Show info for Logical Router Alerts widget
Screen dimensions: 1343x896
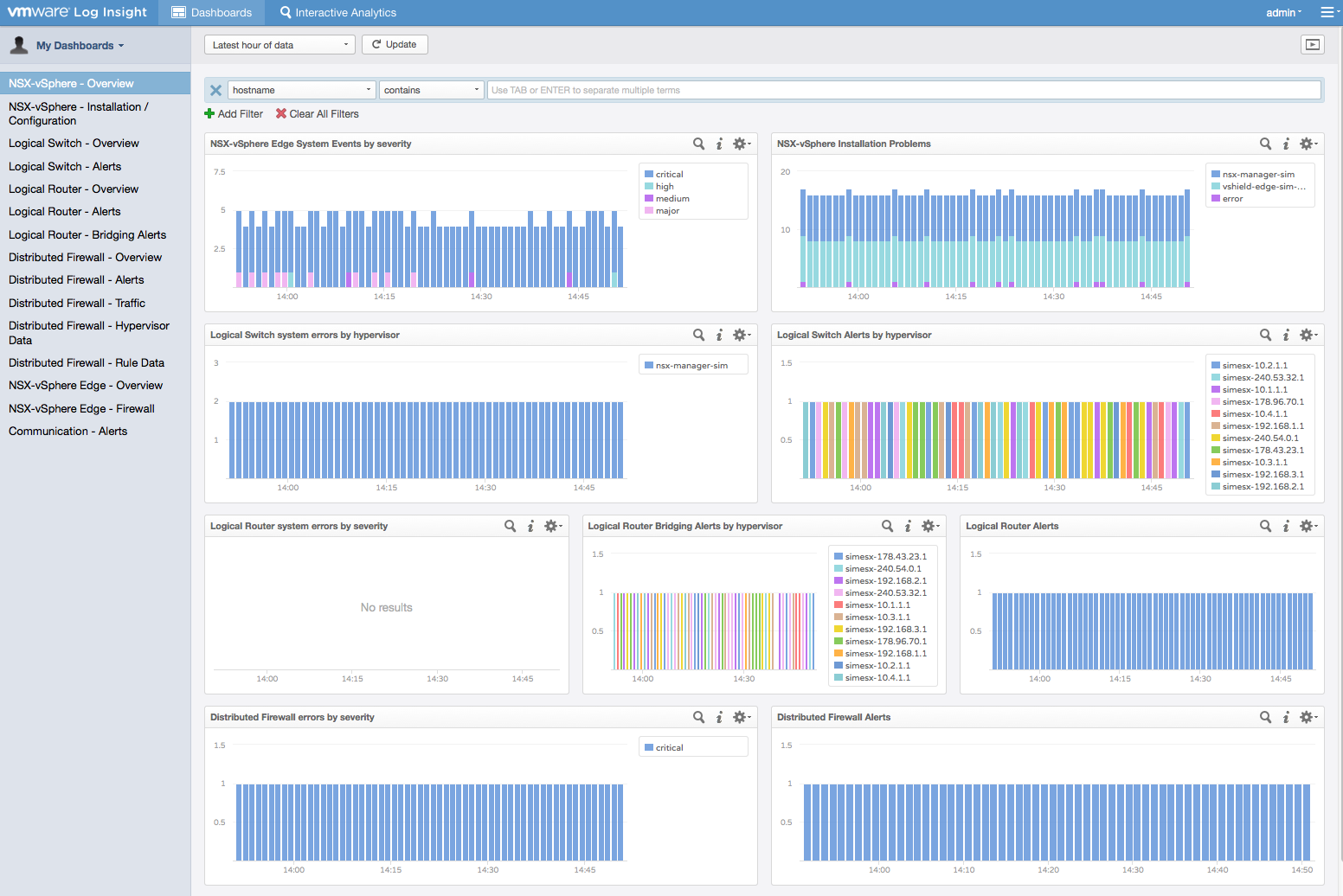(x=1286, y=526)
